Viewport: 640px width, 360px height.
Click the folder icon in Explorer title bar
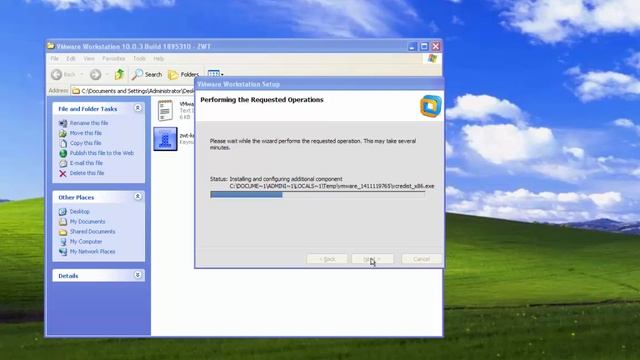coord(51,46)
